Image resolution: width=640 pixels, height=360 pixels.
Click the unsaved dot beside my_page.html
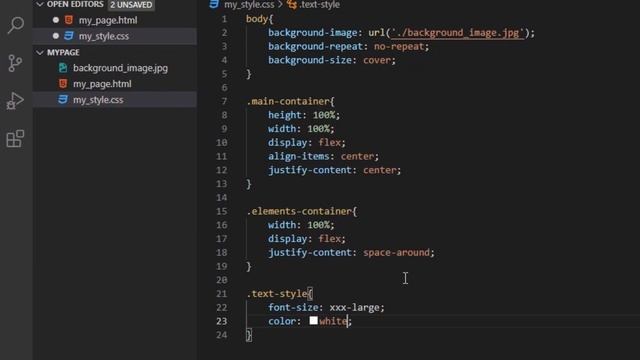(x=56, y=20)
